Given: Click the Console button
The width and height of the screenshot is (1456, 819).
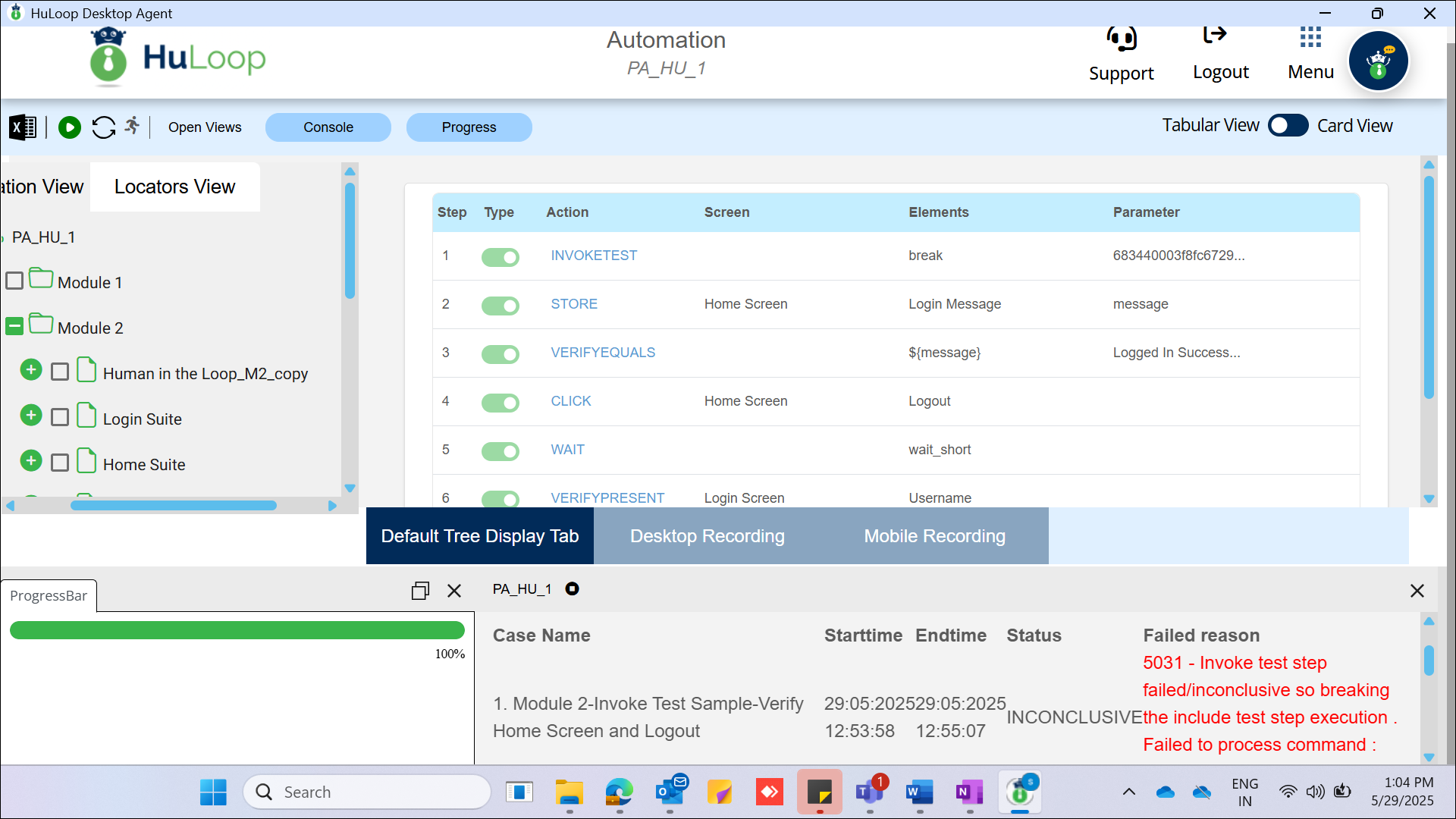Looking at the screenshot, I should click(328, 127).
